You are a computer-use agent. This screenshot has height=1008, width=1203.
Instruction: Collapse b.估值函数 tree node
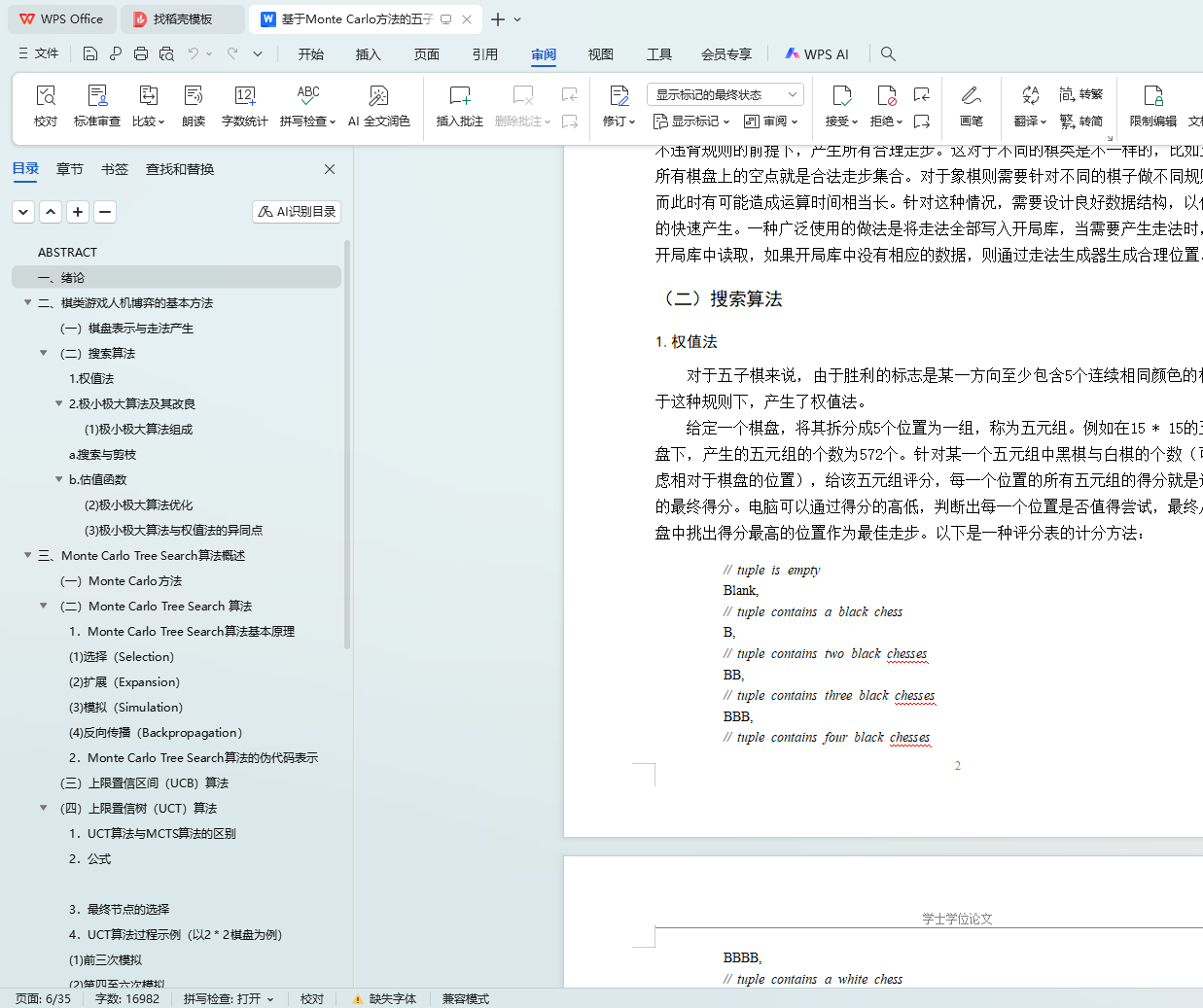click(58, 479)
